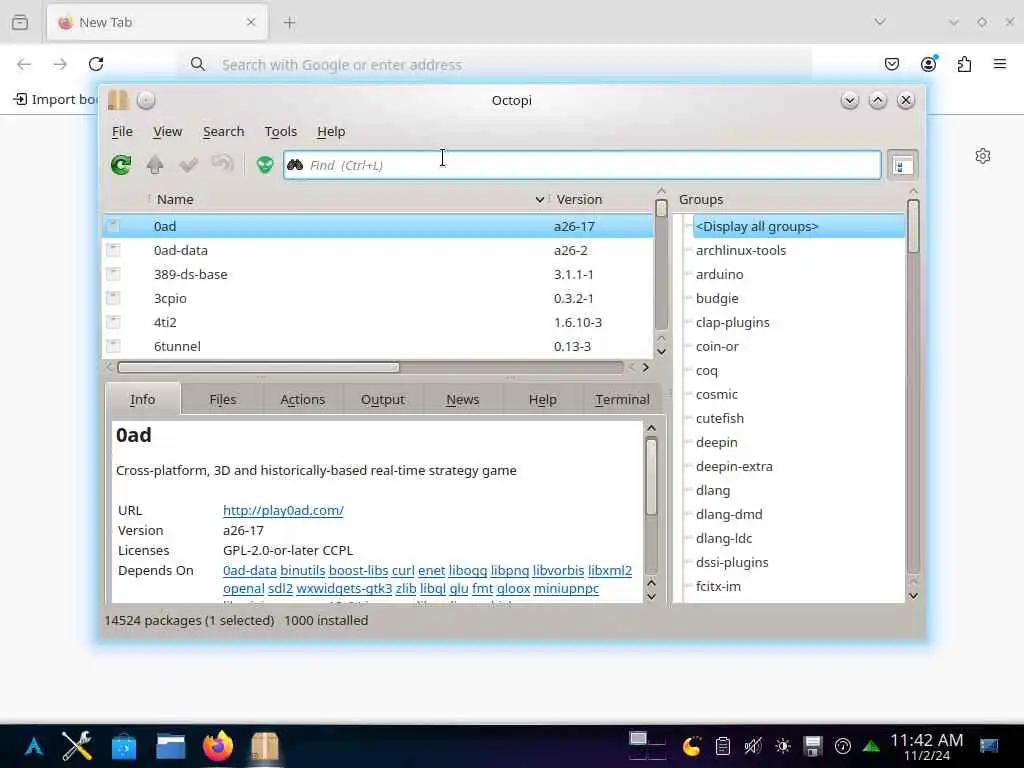1024x768 pixels.
Task: Click the undo cancel toolbar icon
Action: click(222, 163)
